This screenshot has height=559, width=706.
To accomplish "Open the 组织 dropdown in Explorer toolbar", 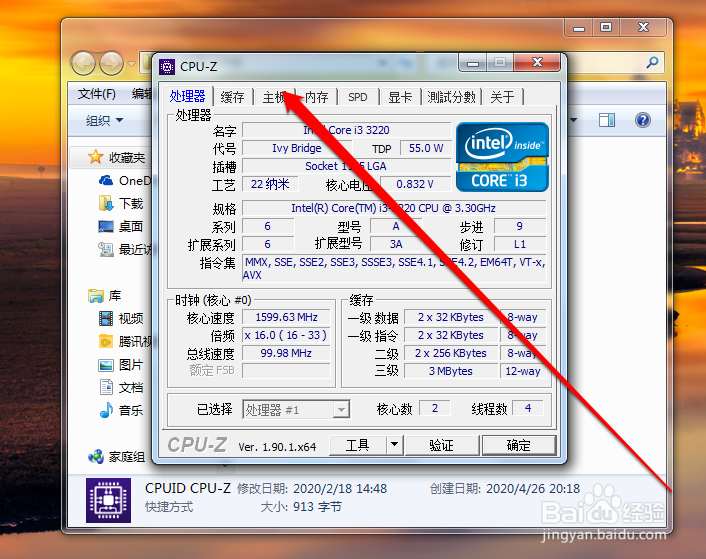I will [x=104, y=121].
